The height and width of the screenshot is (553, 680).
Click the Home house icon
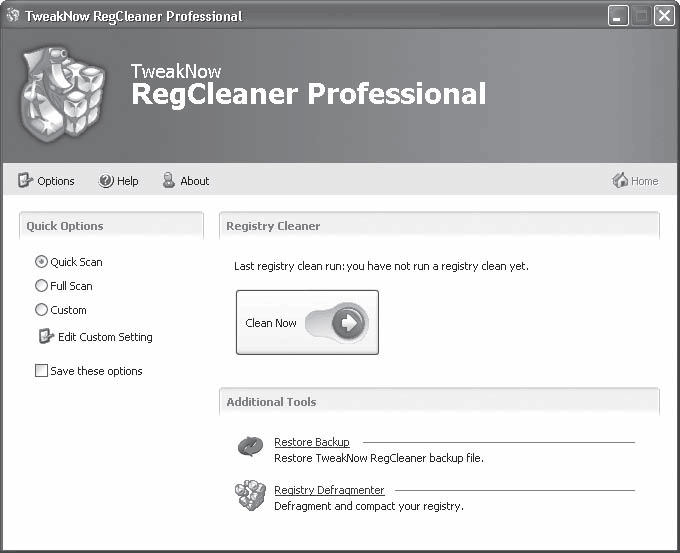[620, 180]
